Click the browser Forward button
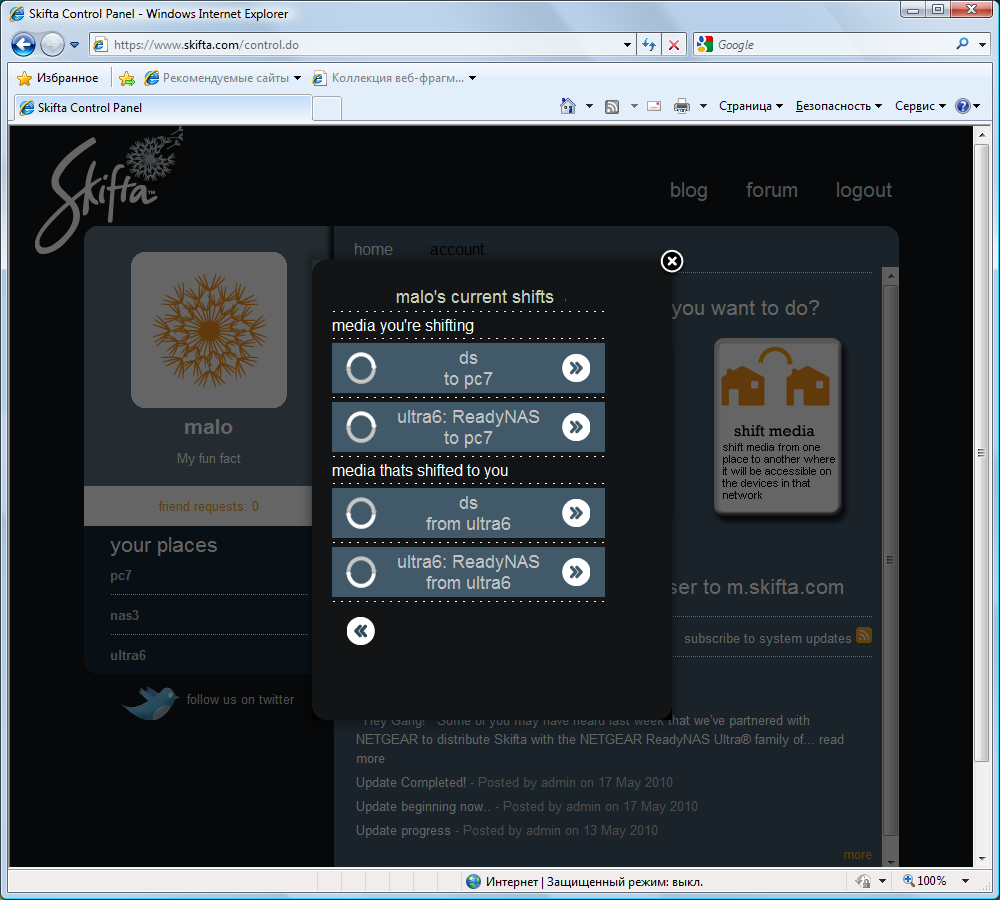The width and height of the screenshot is (1000, 900). click(x=52, y=45)
